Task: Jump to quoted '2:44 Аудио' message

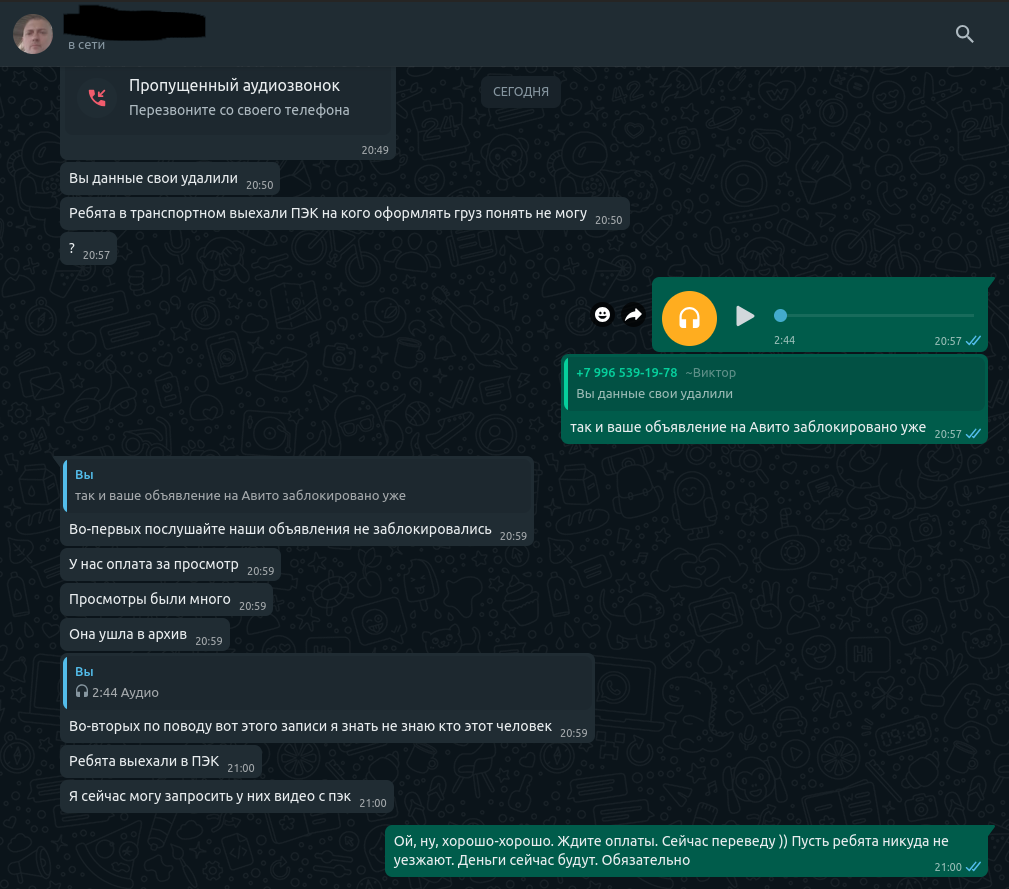Action: [x=328, y=682]
